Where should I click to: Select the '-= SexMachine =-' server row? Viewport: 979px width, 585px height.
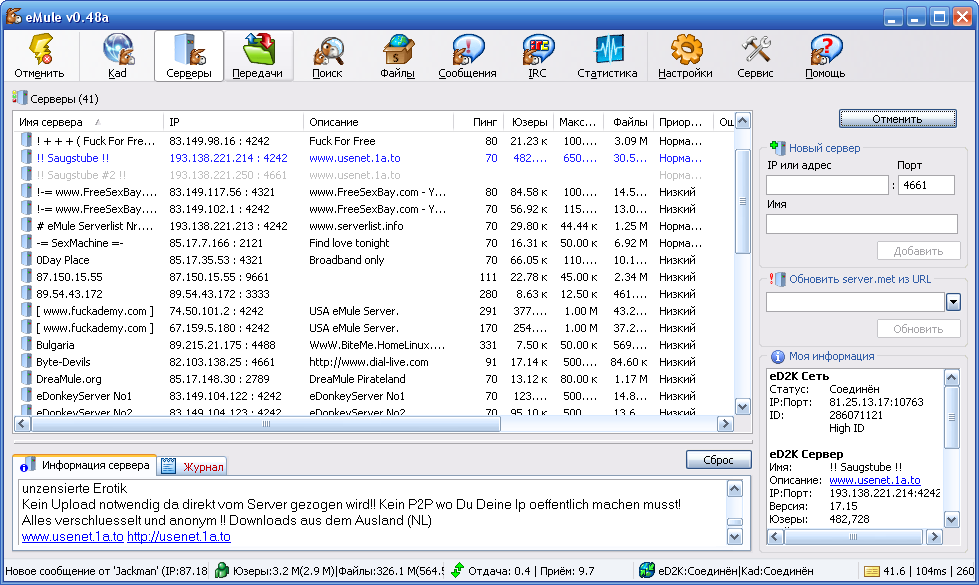373,243
